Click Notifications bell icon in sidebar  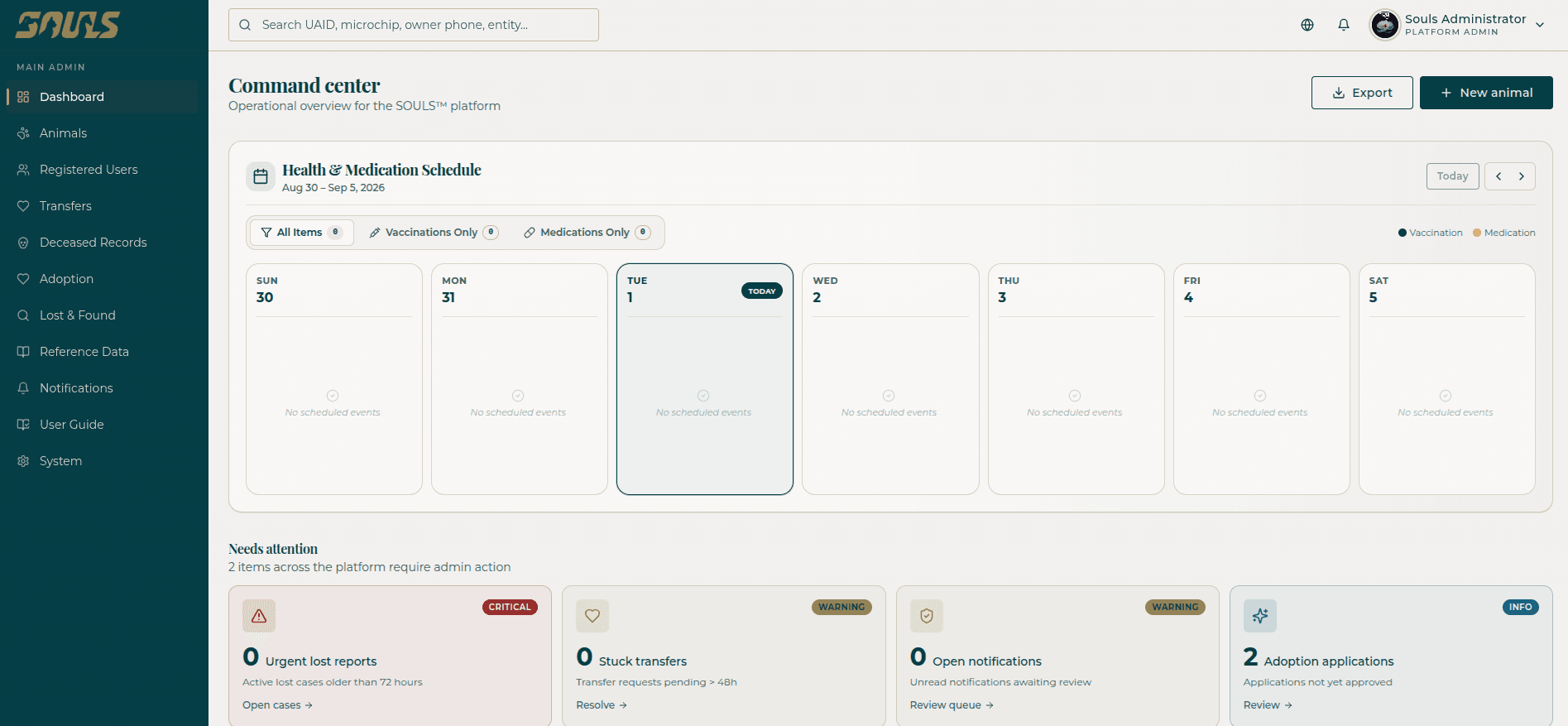click(23, 388)
